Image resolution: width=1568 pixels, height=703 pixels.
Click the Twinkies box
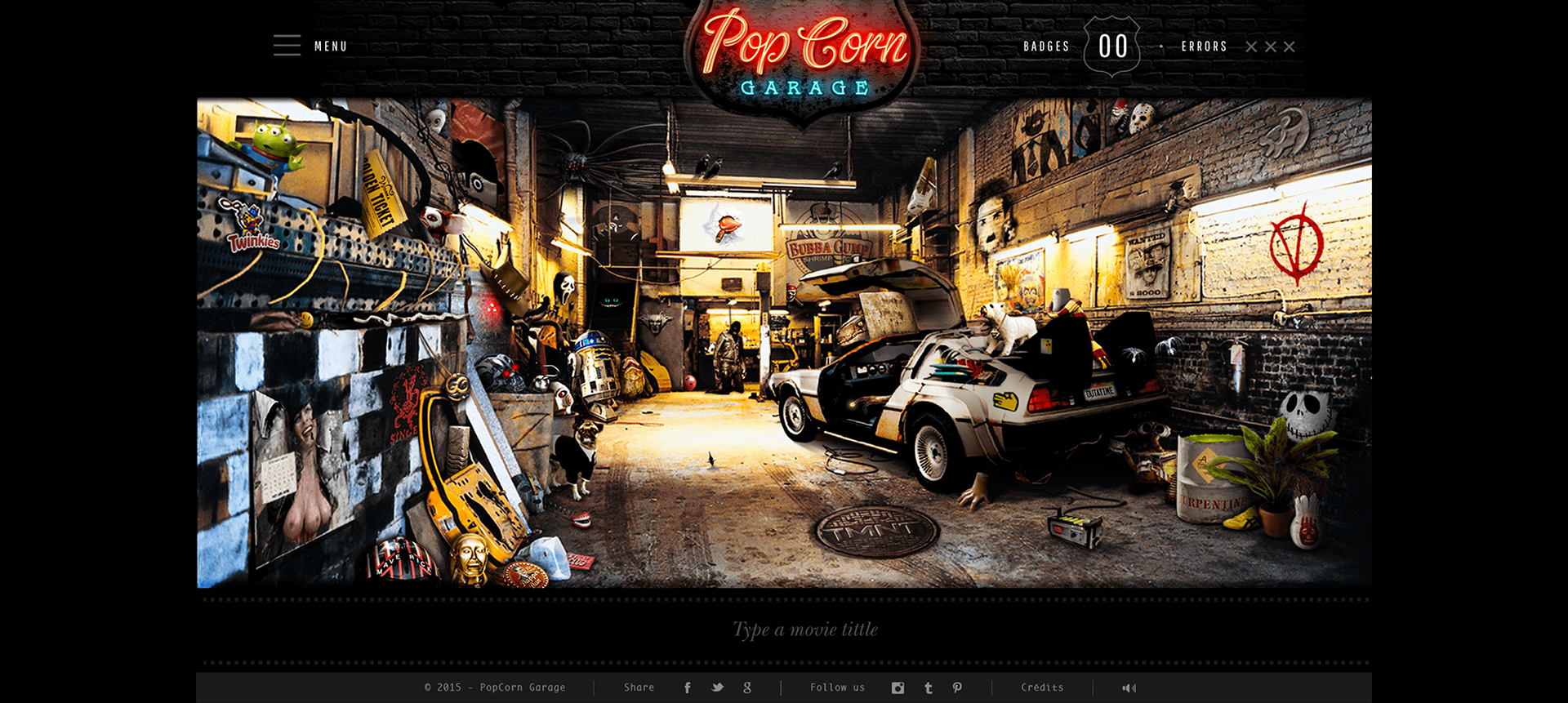coord(252,227)
